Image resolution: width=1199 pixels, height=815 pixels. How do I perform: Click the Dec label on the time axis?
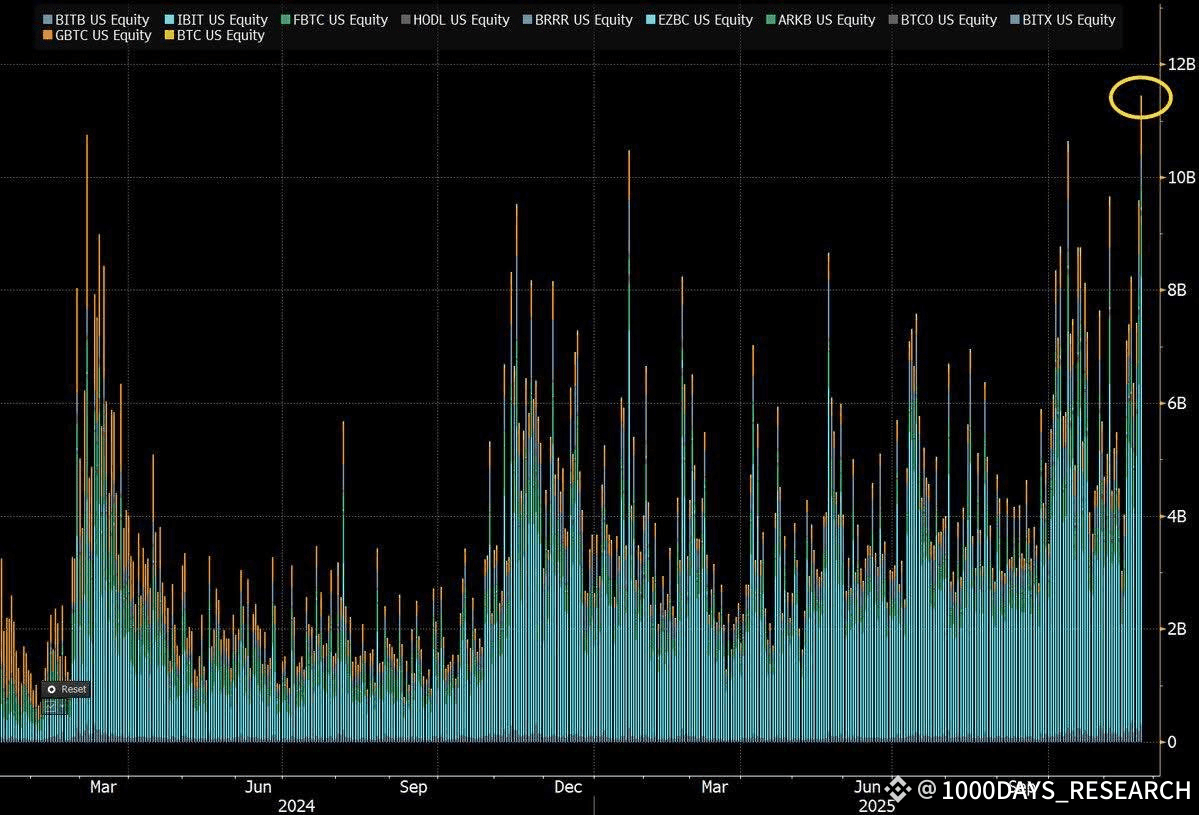click(x=568, y=787)
